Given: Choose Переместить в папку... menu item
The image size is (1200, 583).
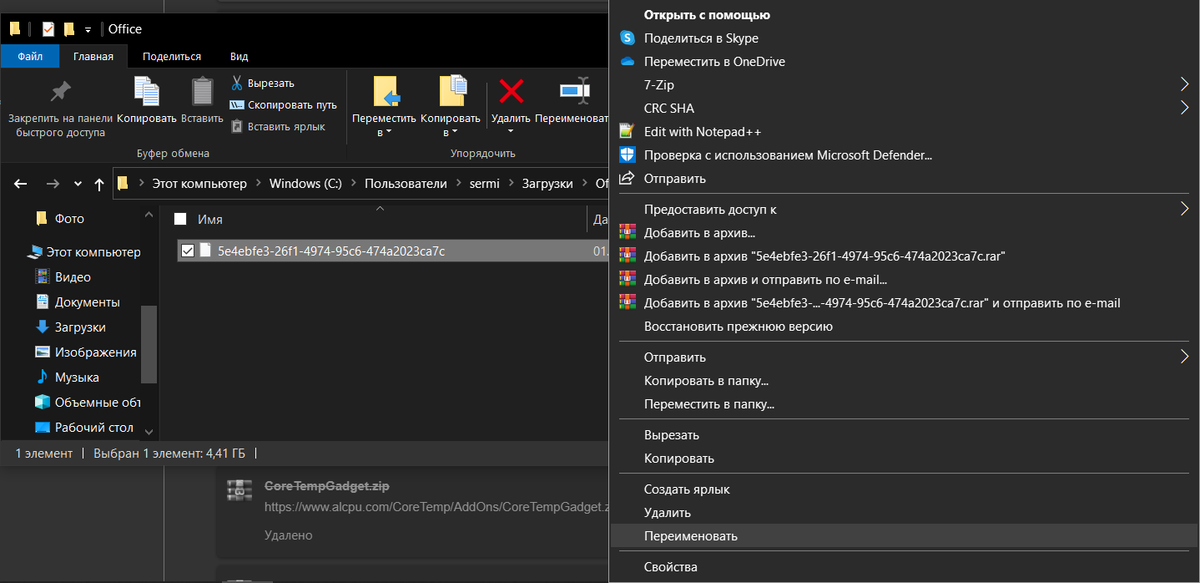Looking at the screenshot, I should [x=709, y=404].
